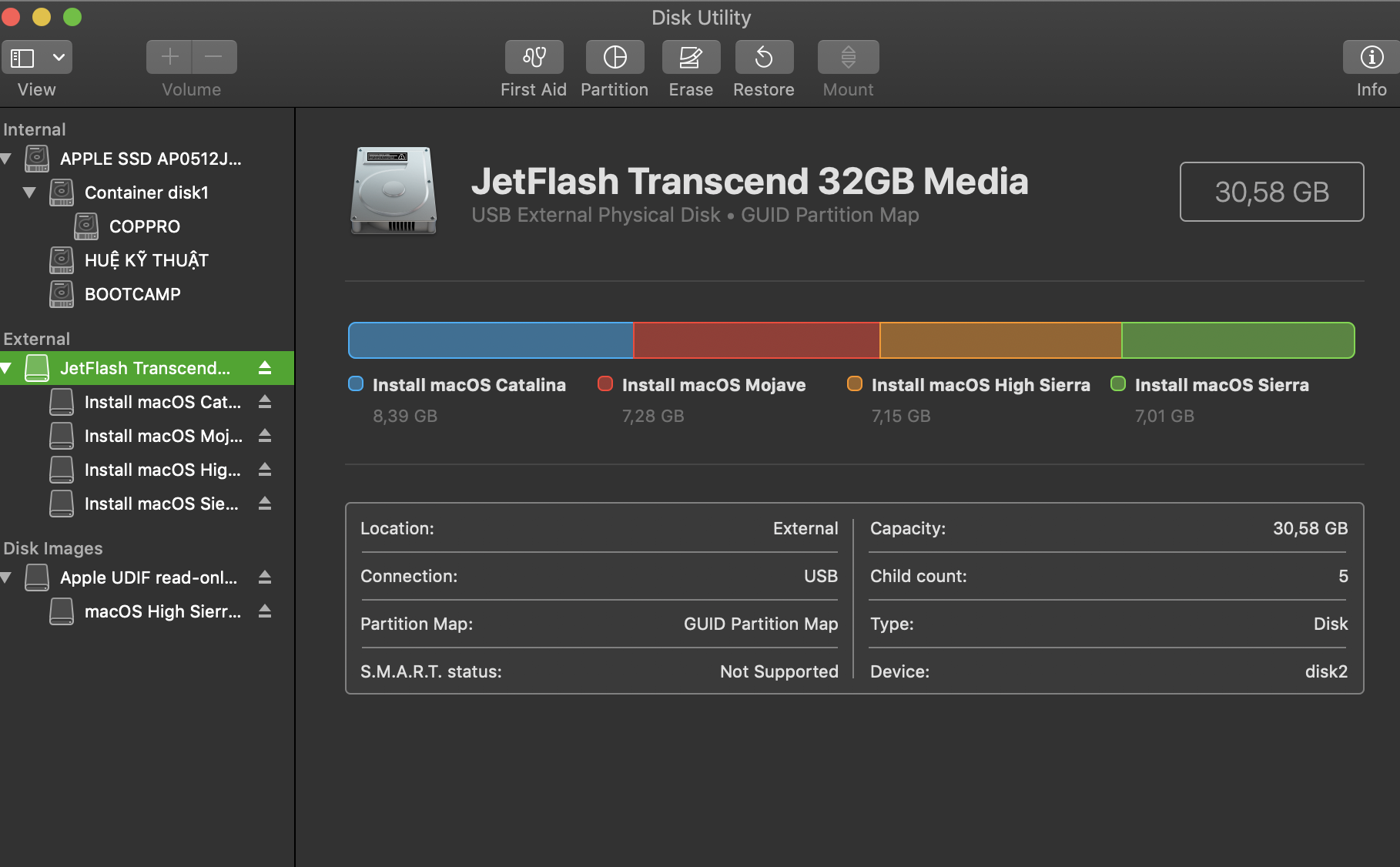
Task: Eject the Apple UDIF read-only image
Action: (265, 577)
